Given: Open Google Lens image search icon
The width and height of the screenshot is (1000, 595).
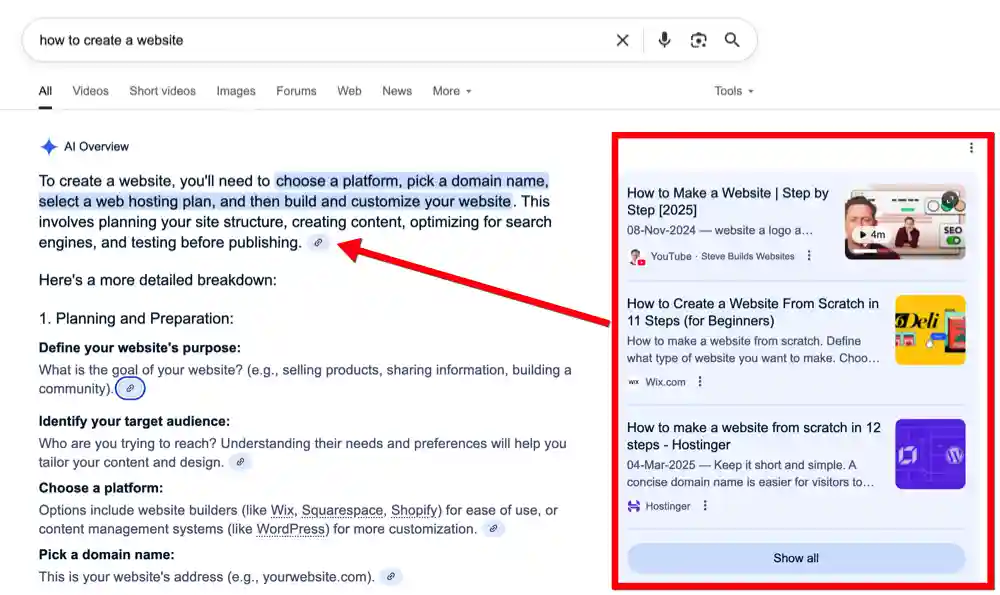Looking at the screenshot, I should (x=698, y=40).
